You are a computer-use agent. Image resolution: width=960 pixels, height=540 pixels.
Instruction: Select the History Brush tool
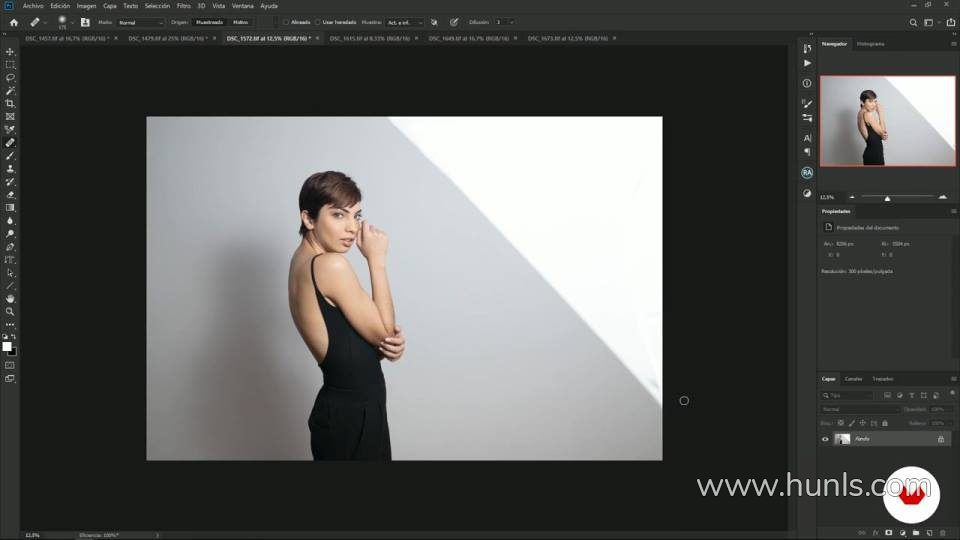tap(10, 182)
